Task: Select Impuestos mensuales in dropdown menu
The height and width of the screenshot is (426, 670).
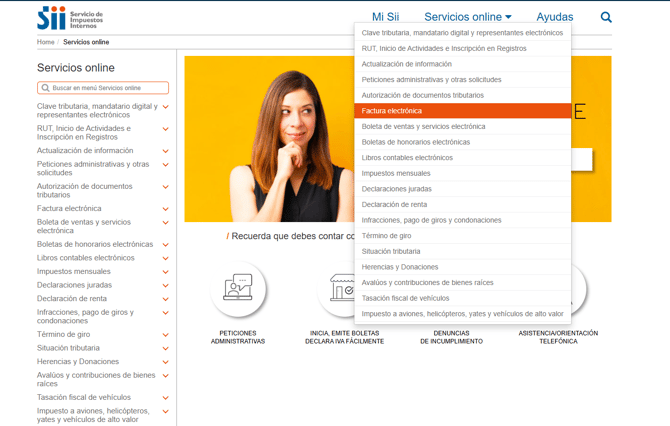Action: pos(462,173)
